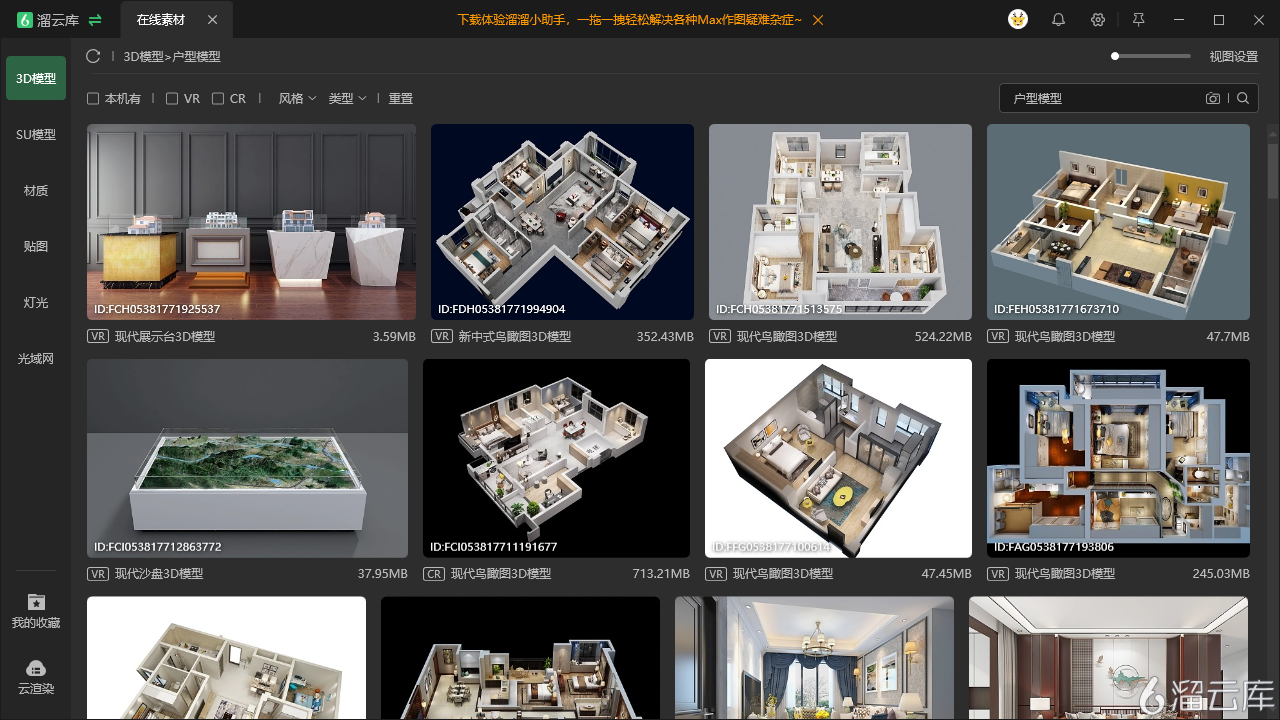
Task: Click the 47.7MB file size
Action: click(1228, 337)
